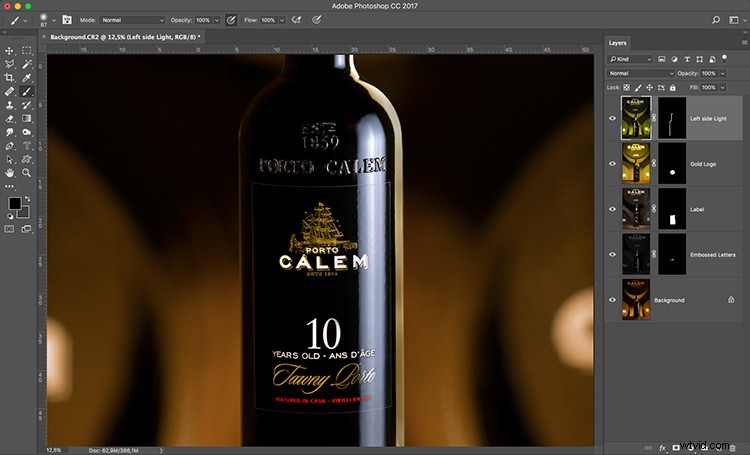
Task: Select the Brush tool in toolbox
Action: point(26,91)
